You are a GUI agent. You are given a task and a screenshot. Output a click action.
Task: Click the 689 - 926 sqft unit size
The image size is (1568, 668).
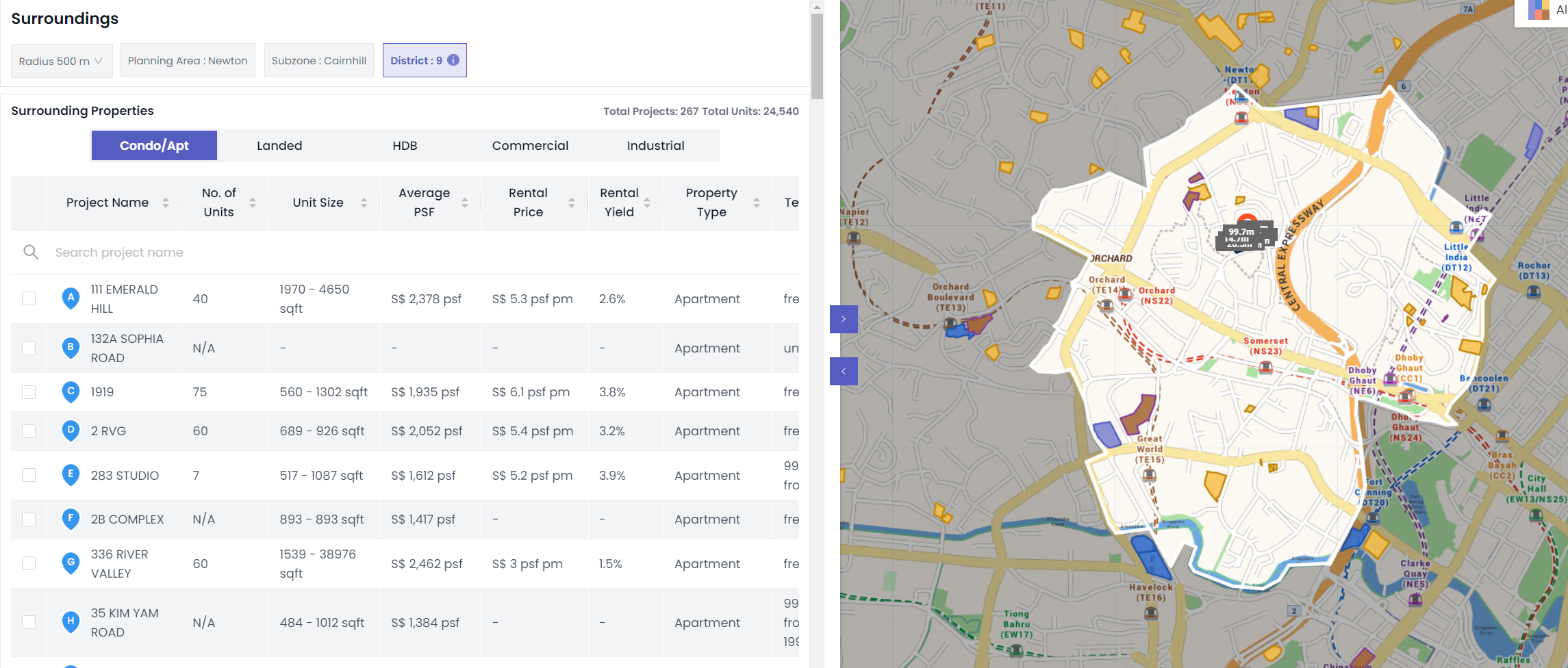322,431
